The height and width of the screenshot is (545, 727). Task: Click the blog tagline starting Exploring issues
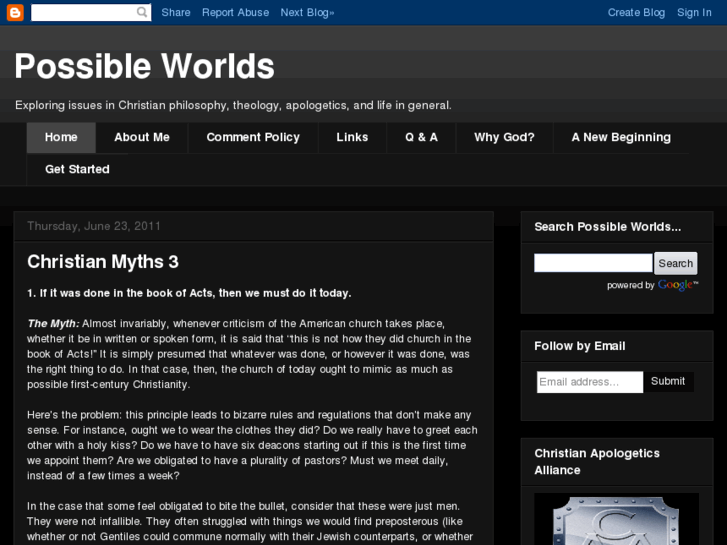coord(233,105)
